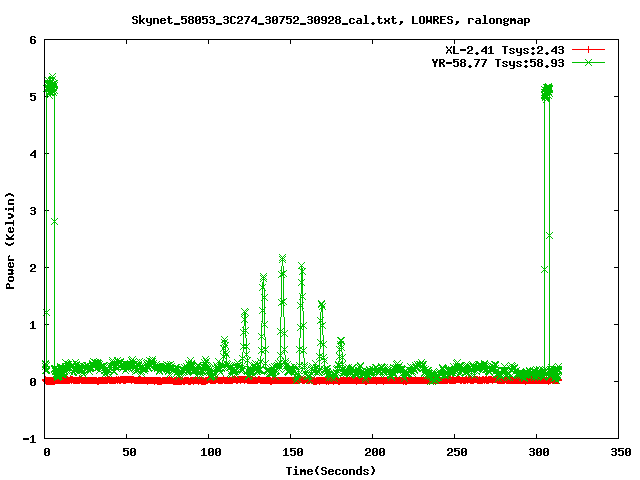Viewport: 640px width, 480px height.
Task: Click x-axis tick label '200'
Action: coord(375,452)
